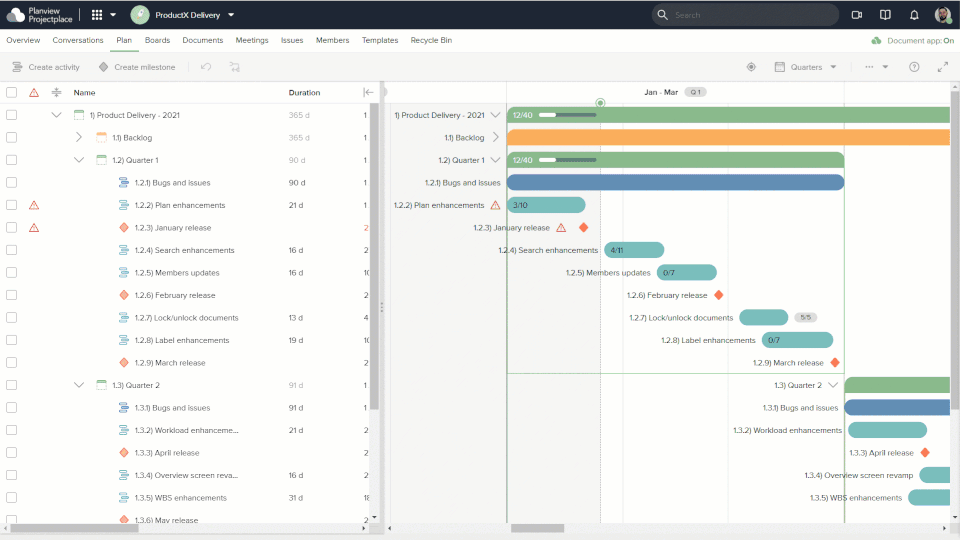Click the redo icon in toolbar
The image size is (960, 540).
pyautogui.click(x=234, y=67)
